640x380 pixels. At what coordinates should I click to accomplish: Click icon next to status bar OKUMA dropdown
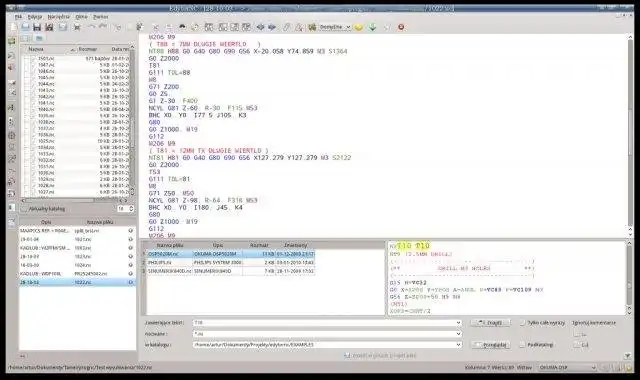(x=605, y=367)
